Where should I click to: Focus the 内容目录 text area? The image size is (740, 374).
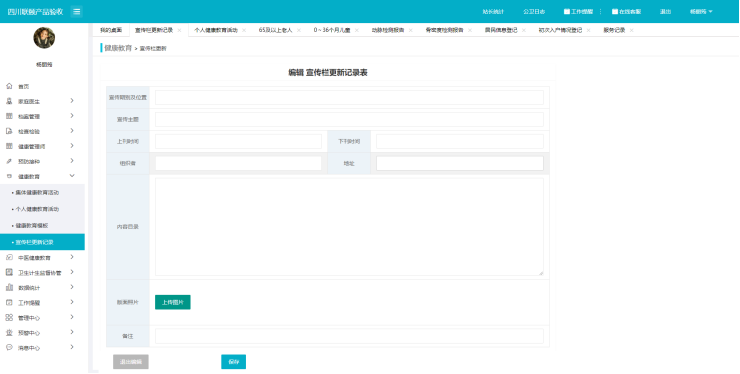point(349,227)
